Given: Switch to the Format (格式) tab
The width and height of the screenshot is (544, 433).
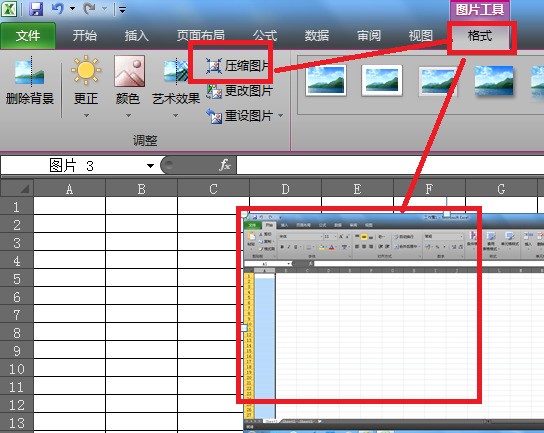Looking at the screenshot, I should (x=480, y=35).
